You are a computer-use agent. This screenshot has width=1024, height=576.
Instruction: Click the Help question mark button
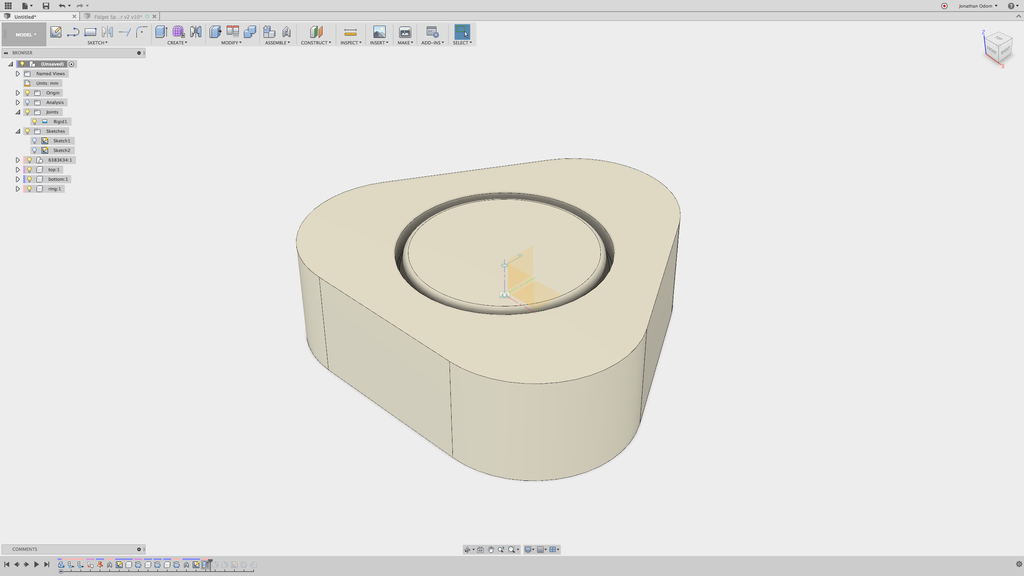[1011, 6]
